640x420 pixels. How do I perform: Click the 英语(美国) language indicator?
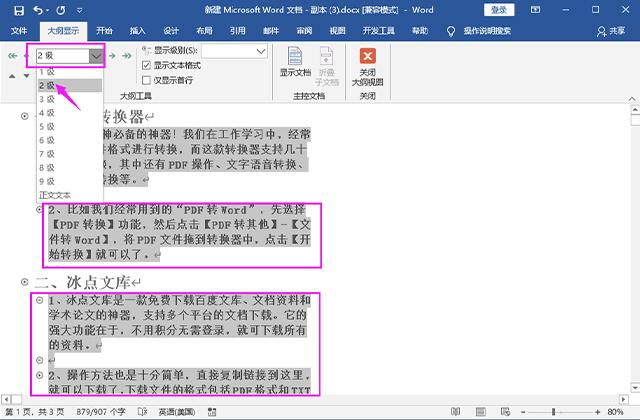[x=177, y=412]
